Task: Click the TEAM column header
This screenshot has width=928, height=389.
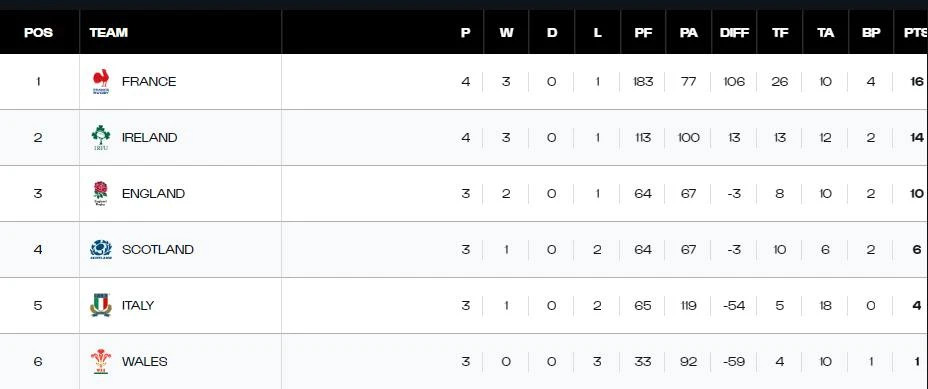Action: (108, 33)
